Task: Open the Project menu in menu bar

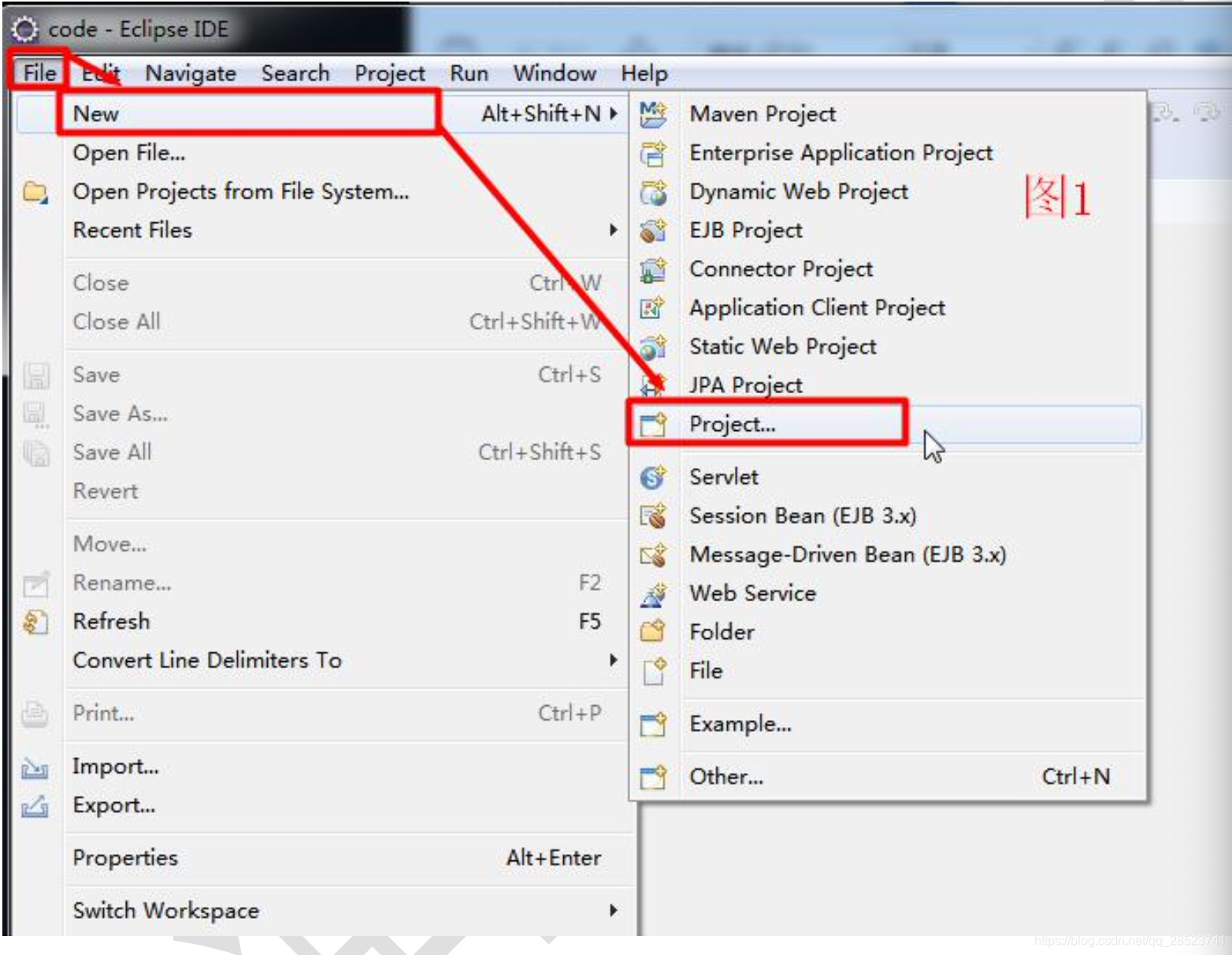Action: pos(390,73)
